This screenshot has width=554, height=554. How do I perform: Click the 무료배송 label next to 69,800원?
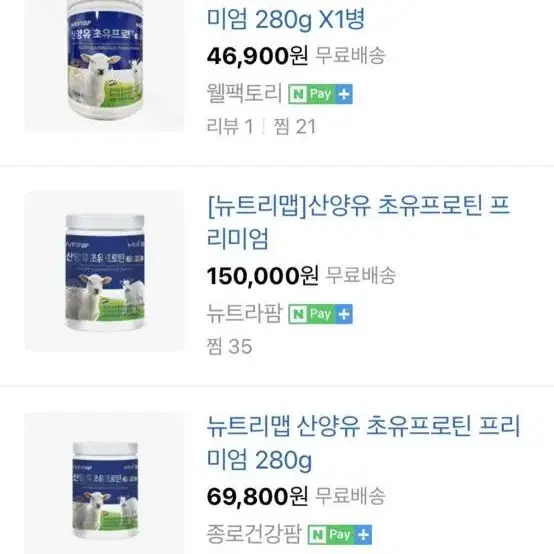click(350, 496)
